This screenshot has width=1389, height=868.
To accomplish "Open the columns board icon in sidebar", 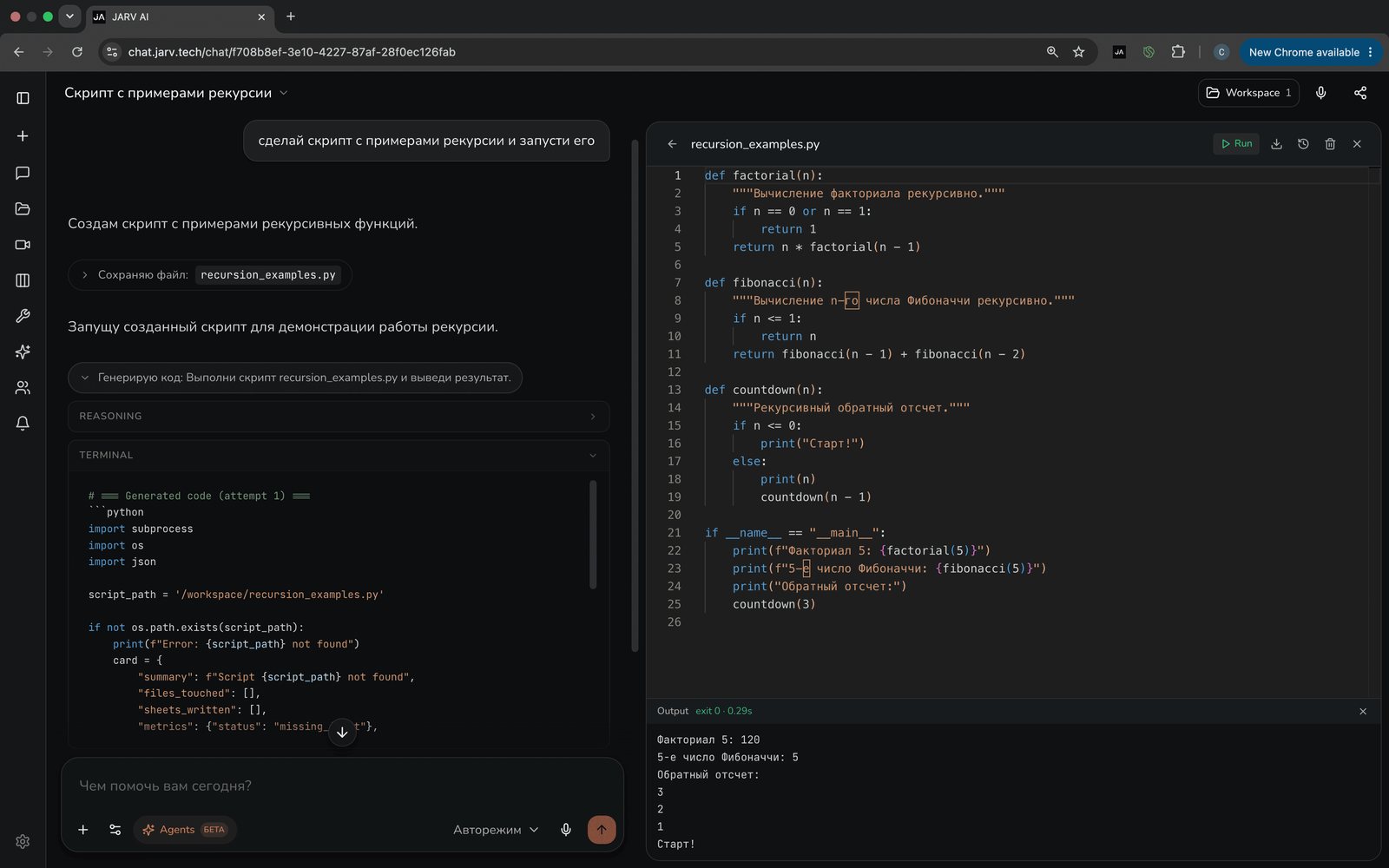I will (23, 280).
